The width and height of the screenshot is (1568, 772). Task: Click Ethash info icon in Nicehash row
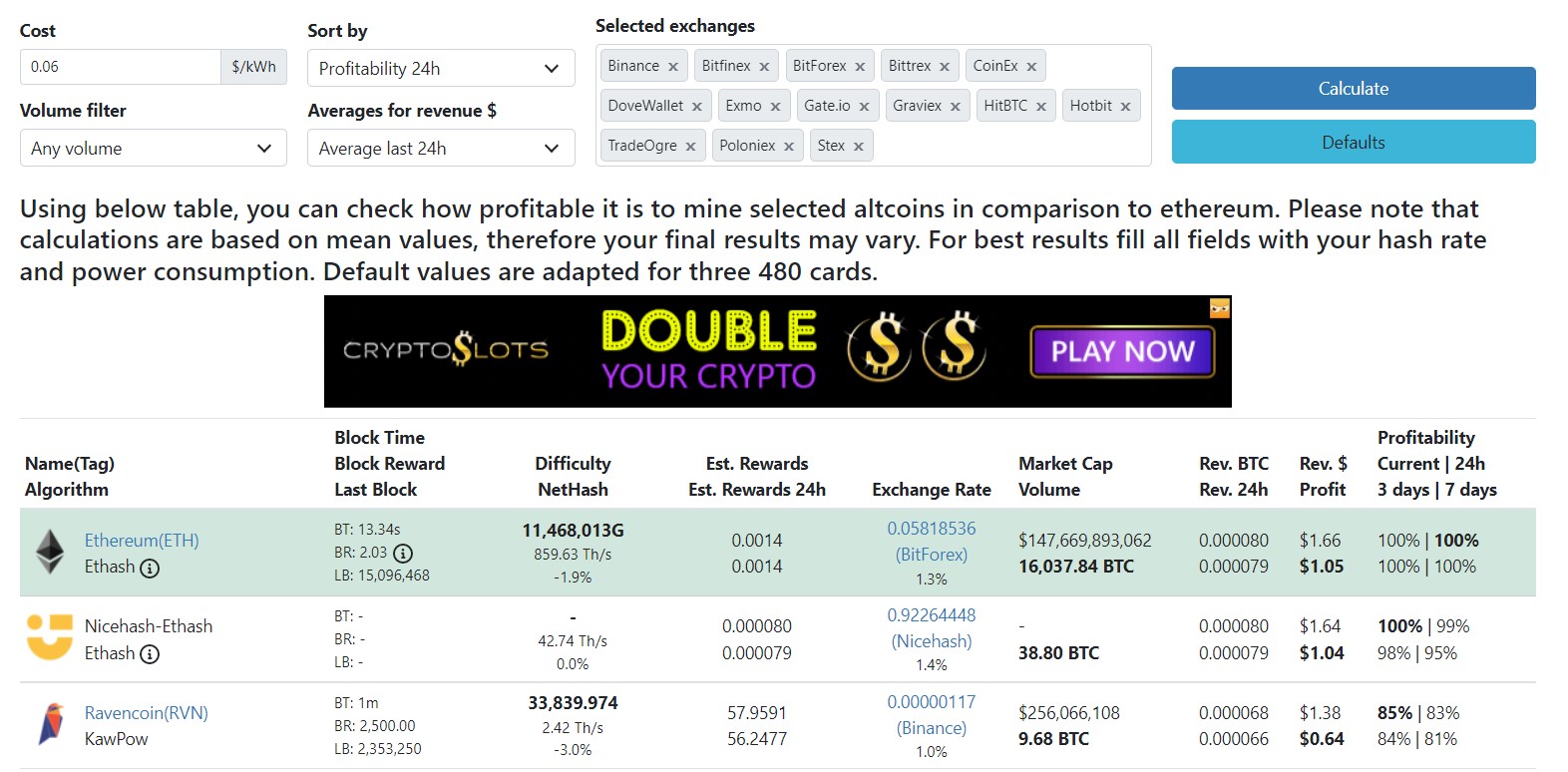(x=150, y=654)
